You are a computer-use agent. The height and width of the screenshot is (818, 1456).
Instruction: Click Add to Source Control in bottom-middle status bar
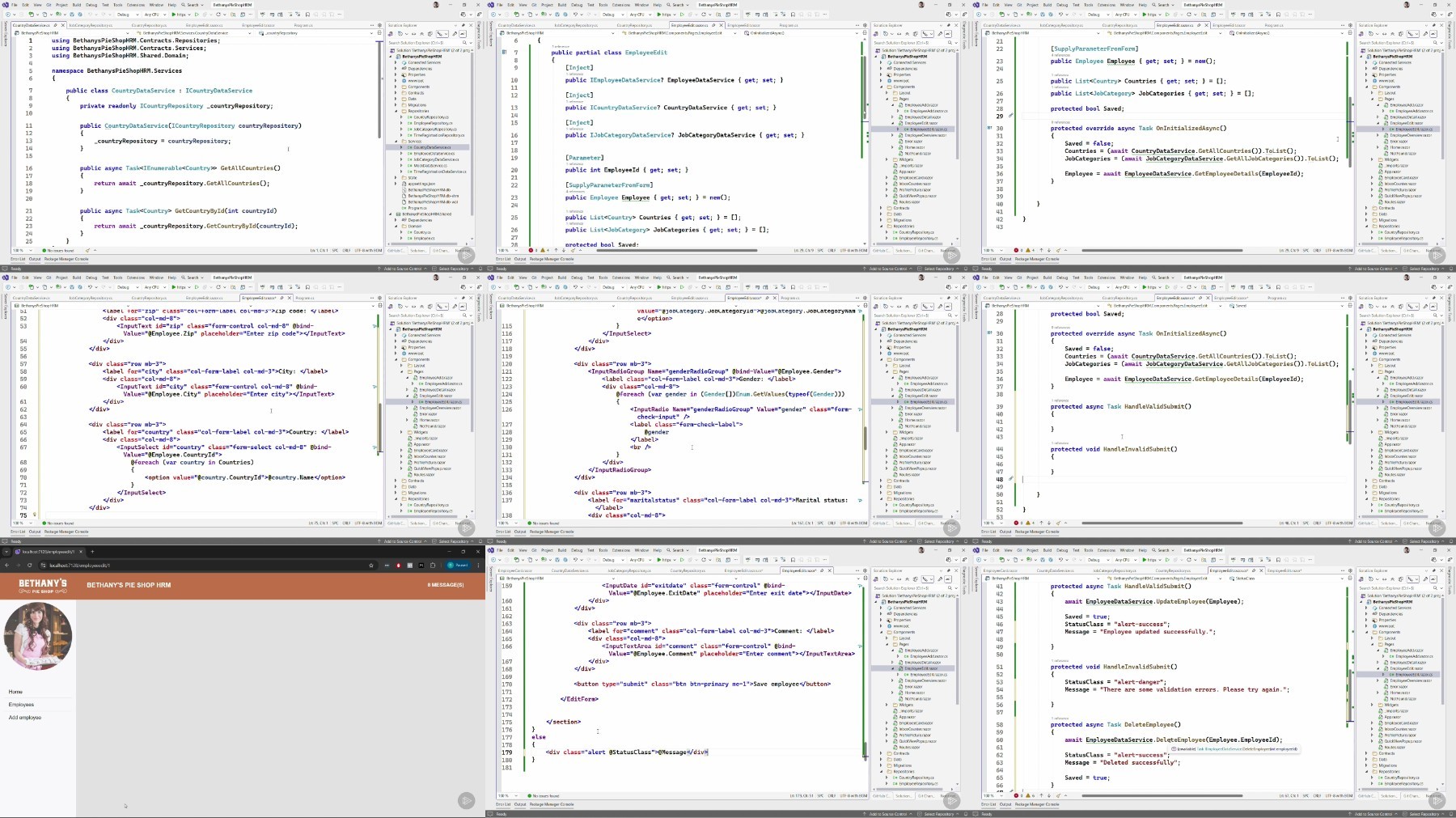pos(887,814)
